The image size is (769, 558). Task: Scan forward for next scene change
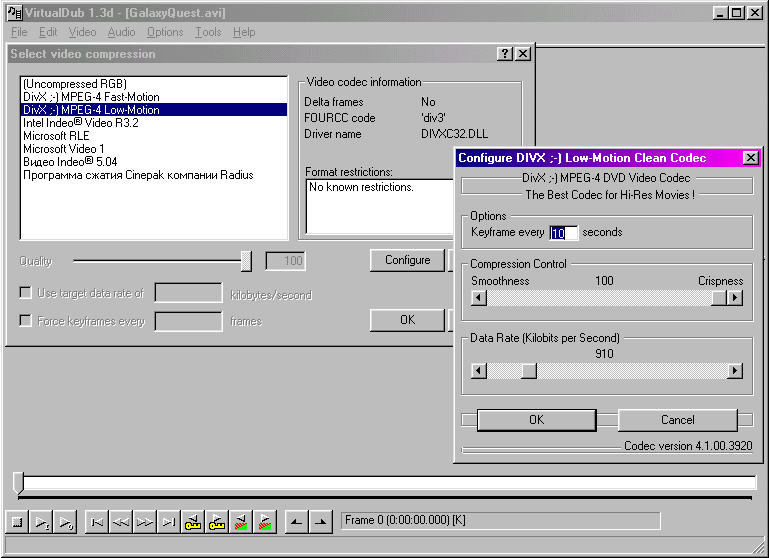click(x=265, y=522)
